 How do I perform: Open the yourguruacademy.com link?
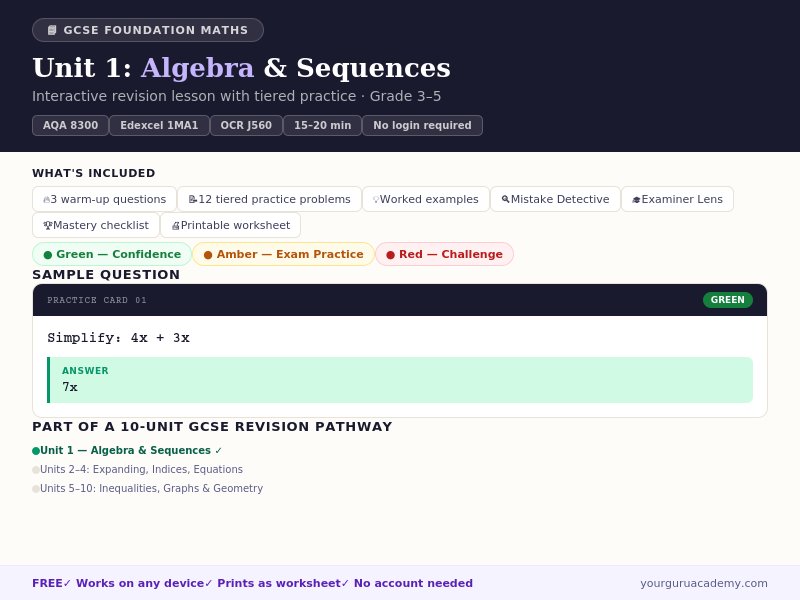click(x=702, y=583)
